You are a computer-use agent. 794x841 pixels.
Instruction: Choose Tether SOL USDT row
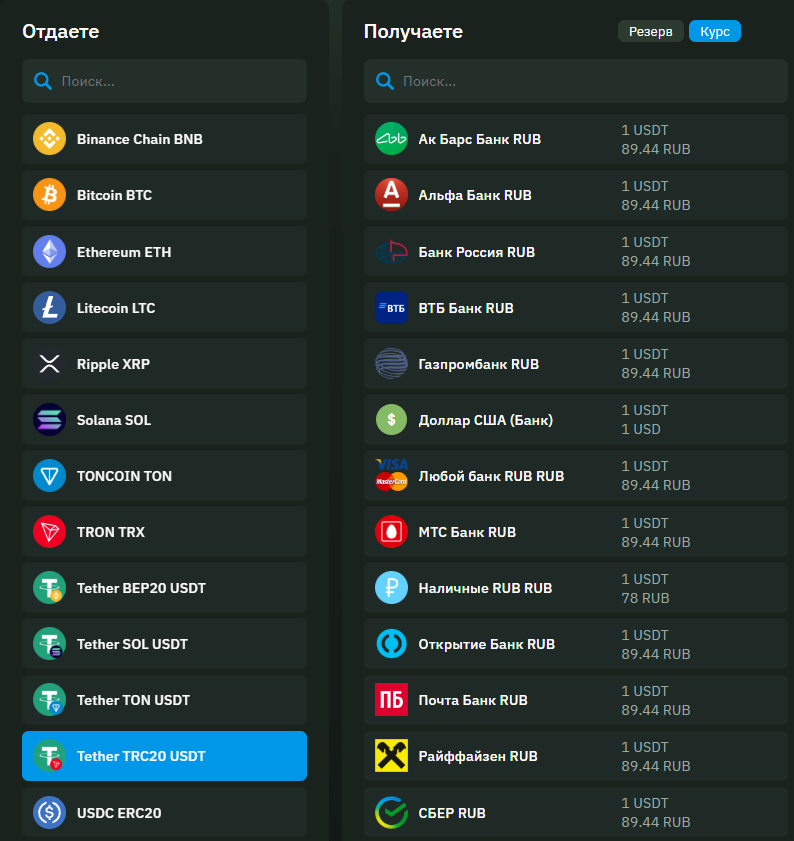point(164,644)
